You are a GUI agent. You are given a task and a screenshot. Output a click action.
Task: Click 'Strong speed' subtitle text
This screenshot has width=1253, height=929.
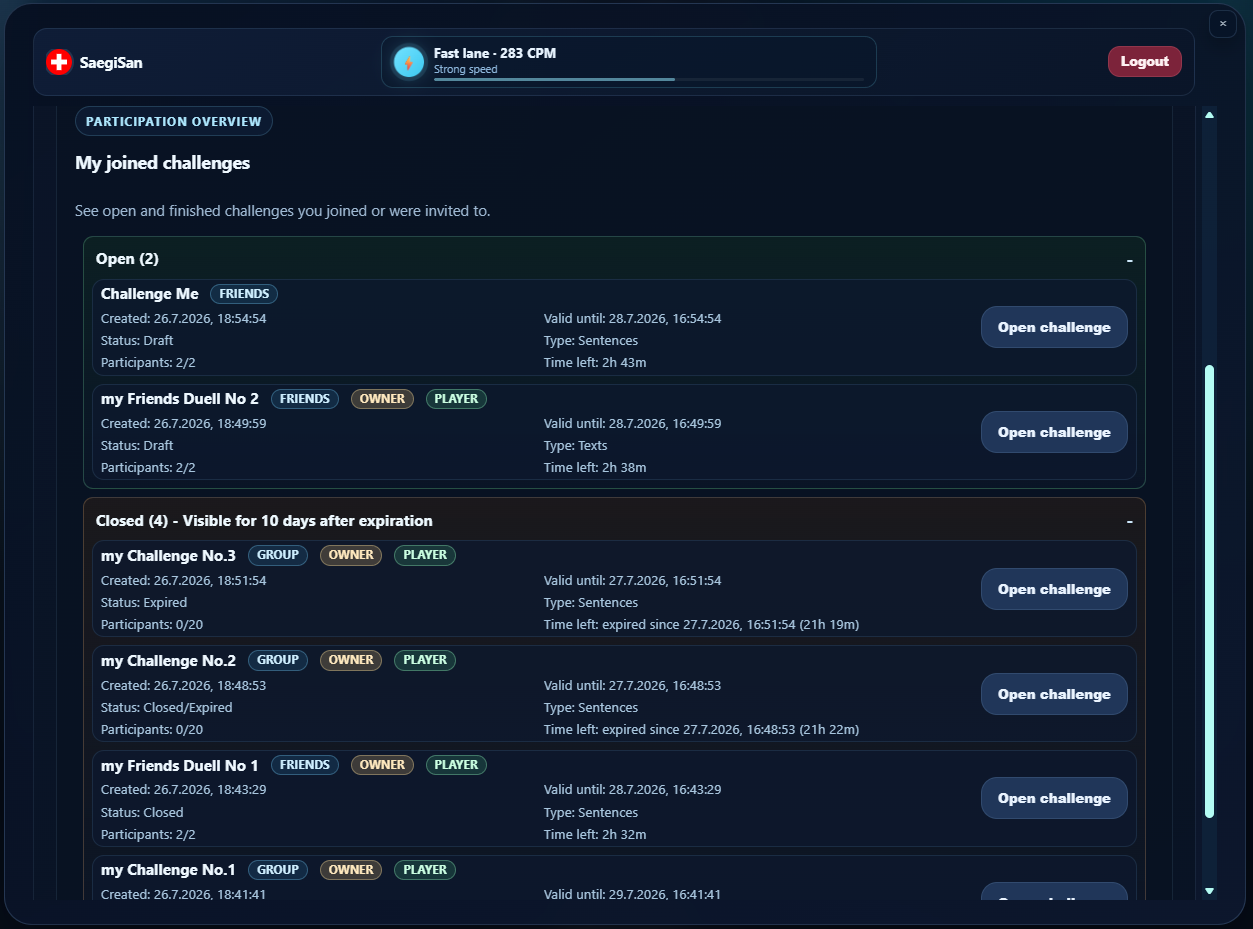(465, 69)
